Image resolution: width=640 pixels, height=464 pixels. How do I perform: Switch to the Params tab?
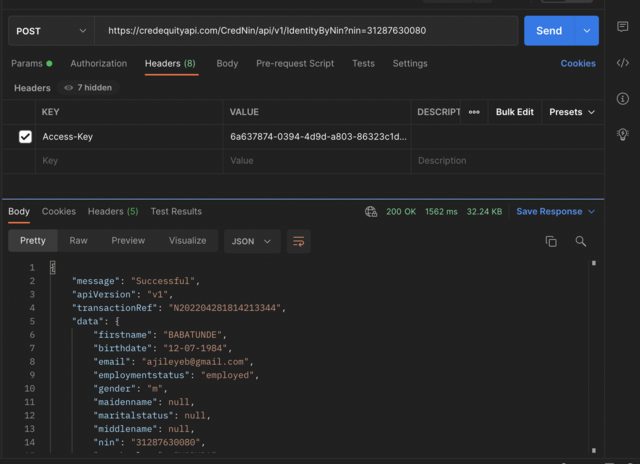(31, 64)
